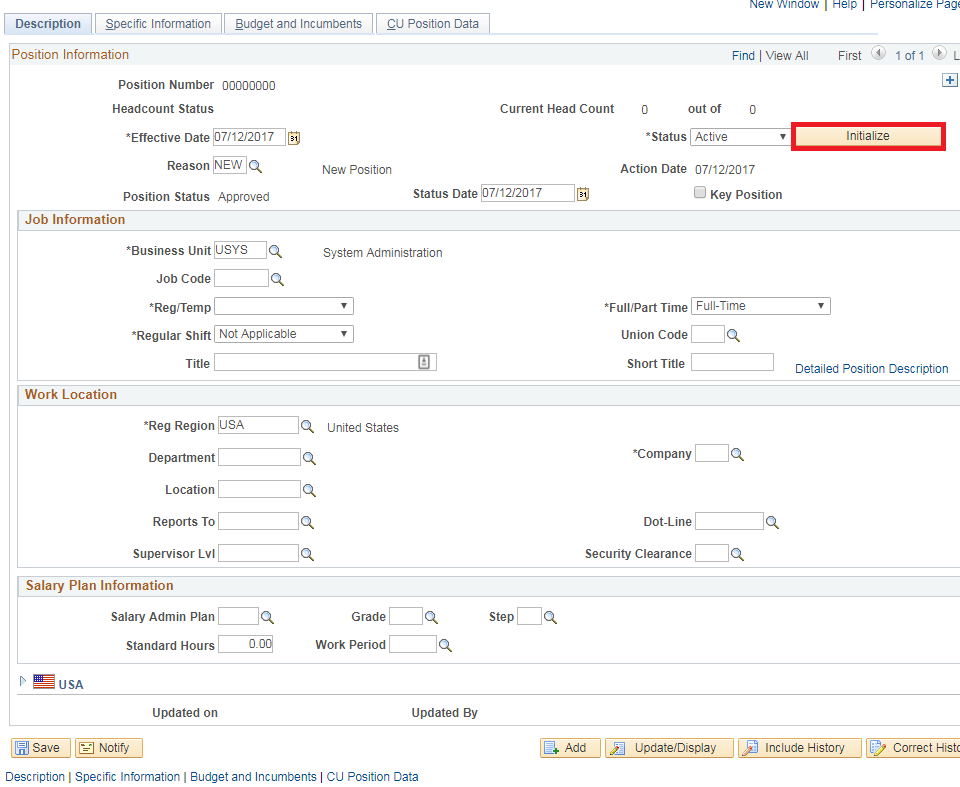Image resolution: width=960 pixels, height=787 pixels.
Task: Click the Status Date input field
Action: [x=528, y=193]
